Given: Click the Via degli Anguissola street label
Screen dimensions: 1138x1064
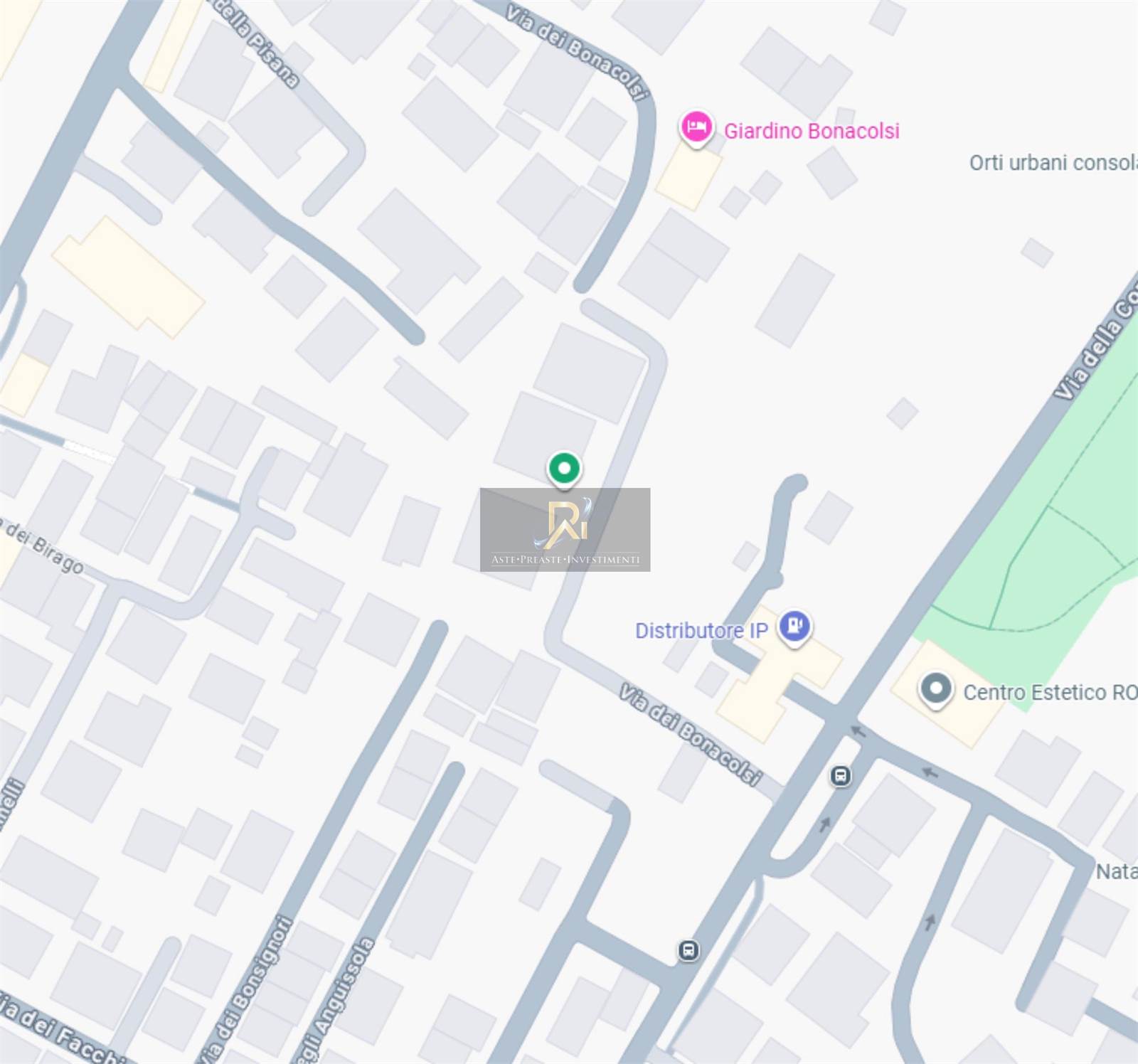Looking at the screenshot, I should [335, 1000].
